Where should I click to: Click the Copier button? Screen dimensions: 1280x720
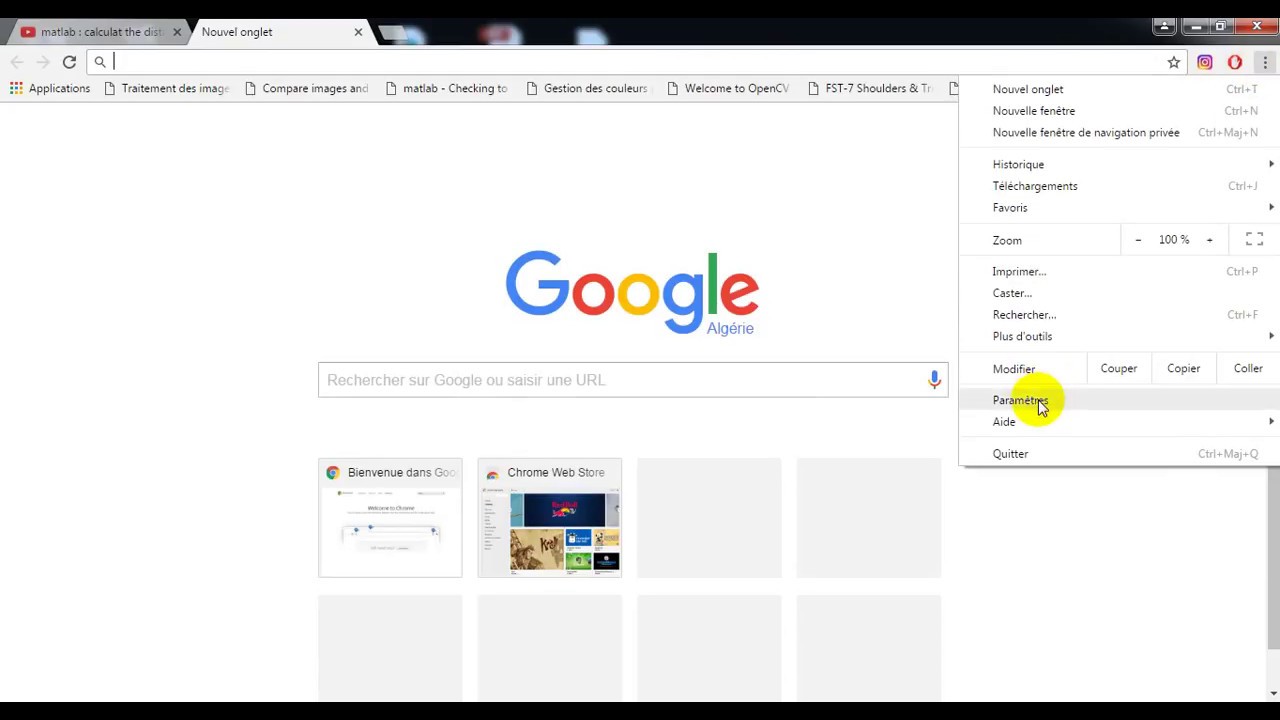1183,368
